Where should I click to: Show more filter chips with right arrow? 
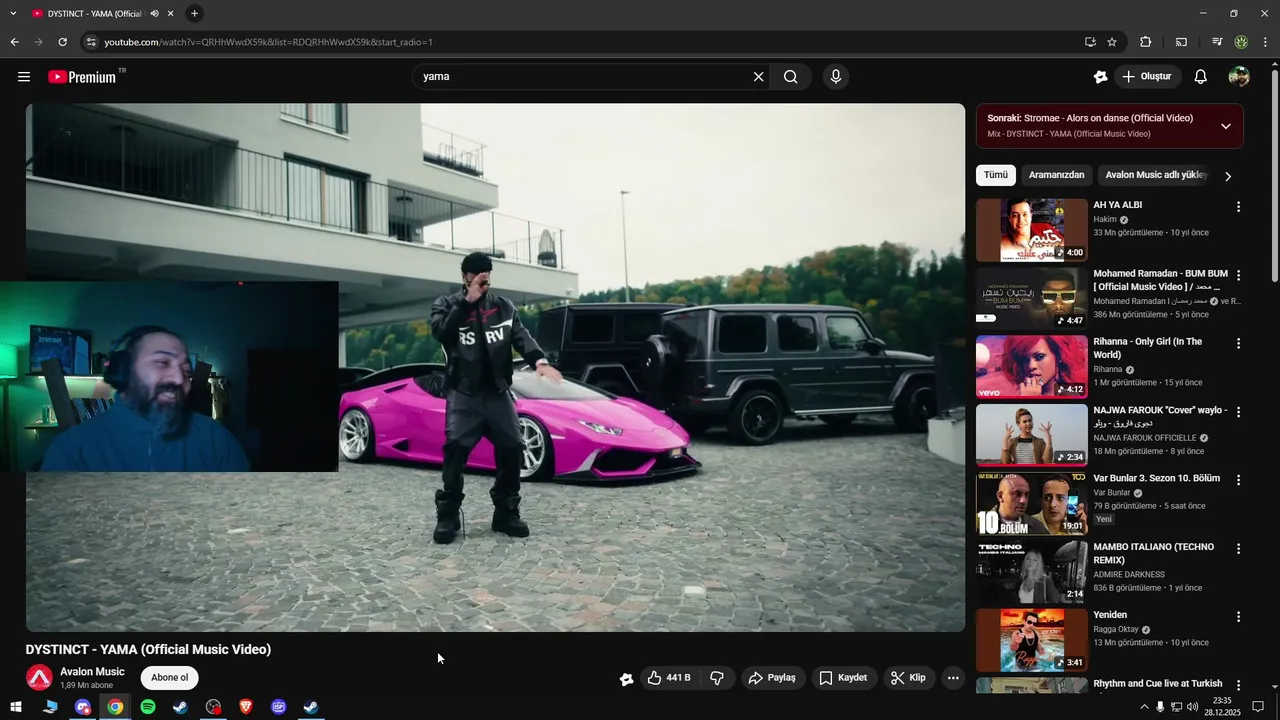1228,176
